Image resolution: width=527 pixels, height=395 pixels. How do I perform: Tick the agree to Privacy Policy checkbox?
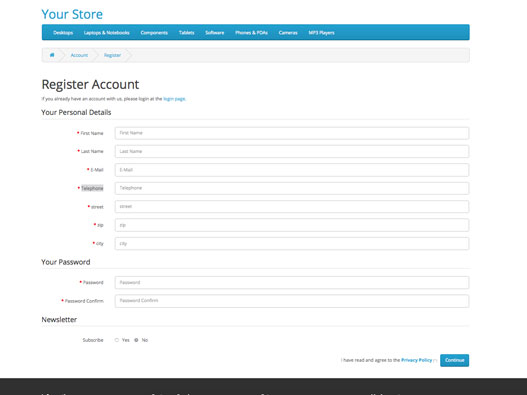coord(435,360)
